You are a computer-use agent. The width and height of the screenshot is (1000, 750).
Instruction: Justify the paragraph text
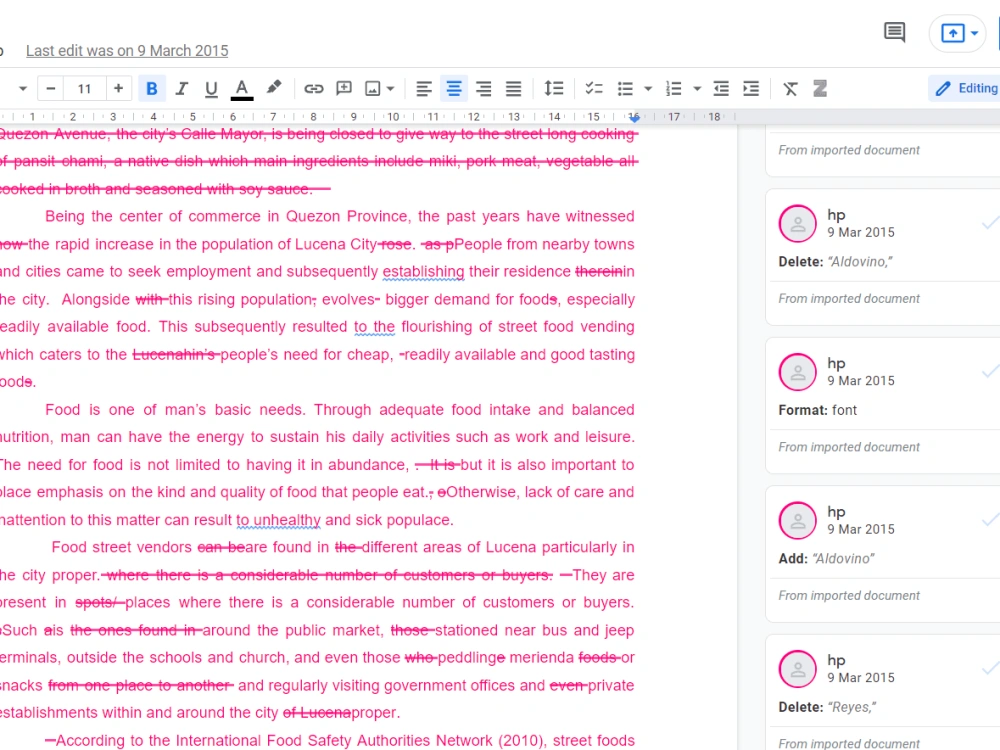(513, 88)
